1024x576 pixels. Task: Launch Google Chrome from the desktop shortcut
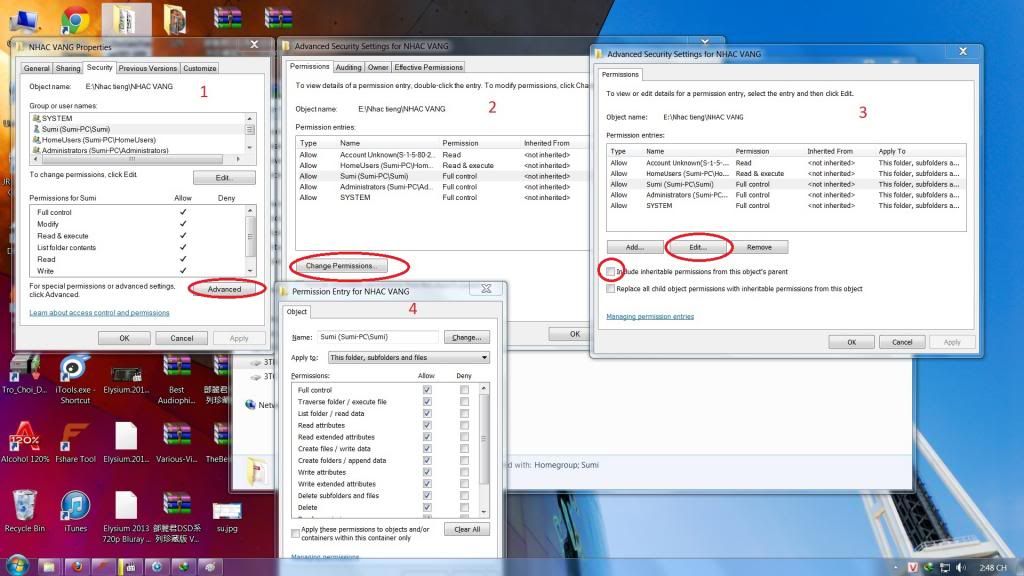click(x=74, y=20)
